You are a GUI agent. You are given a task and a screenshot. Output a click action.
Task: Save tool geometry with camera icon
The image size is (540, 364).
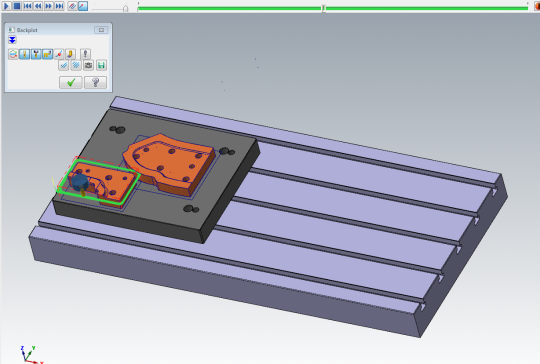click(89, 65)
